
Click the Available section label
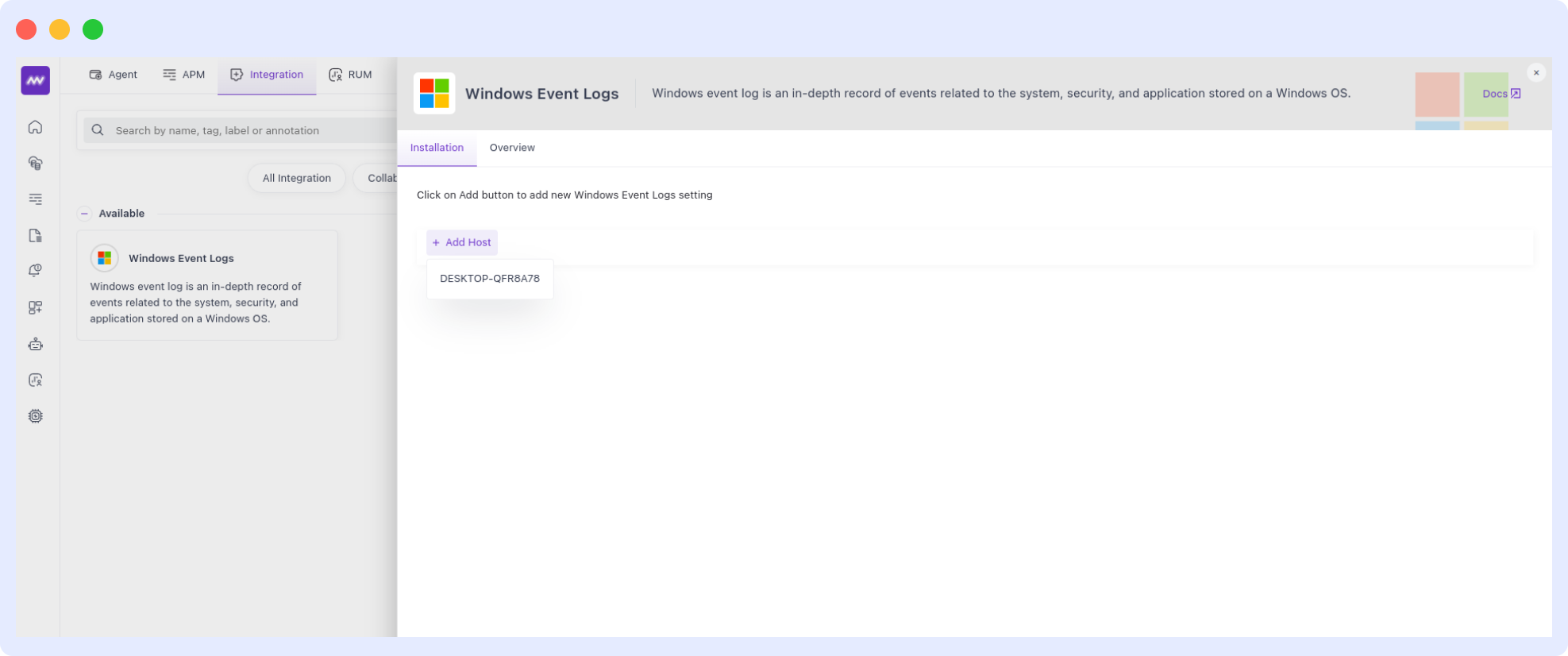[121, 214]
